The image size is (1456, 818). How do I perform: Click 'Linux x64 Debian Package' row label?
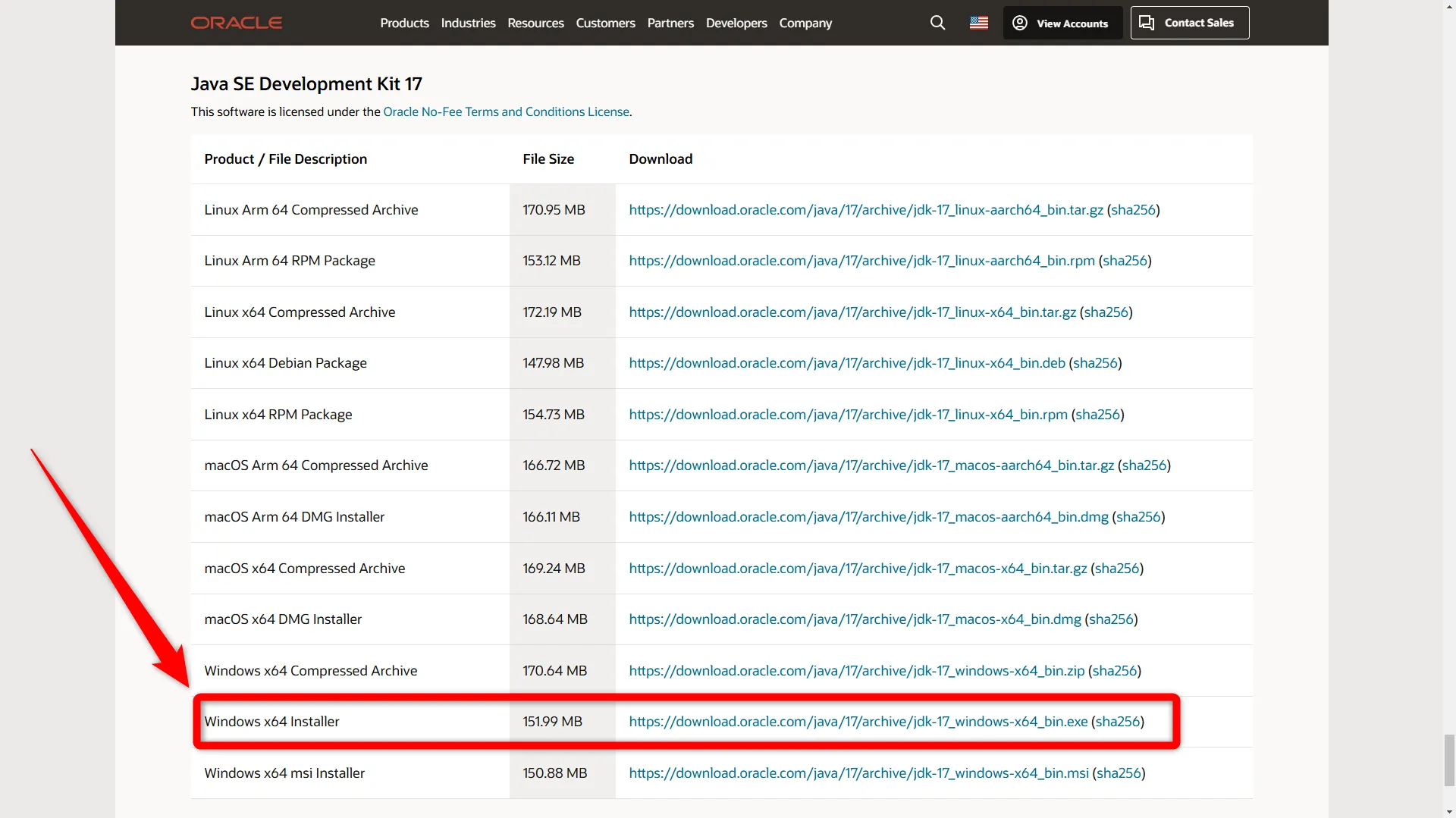pos(285,363)
